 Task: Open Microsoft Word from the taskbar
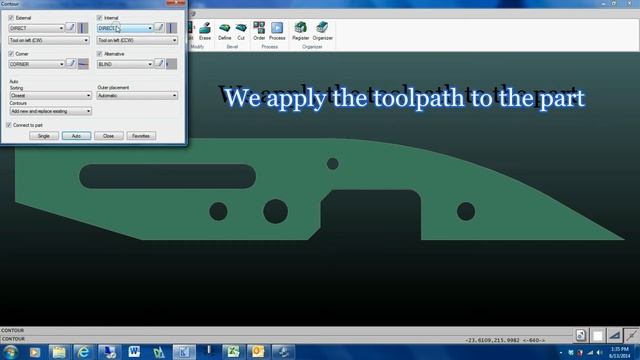134,352
